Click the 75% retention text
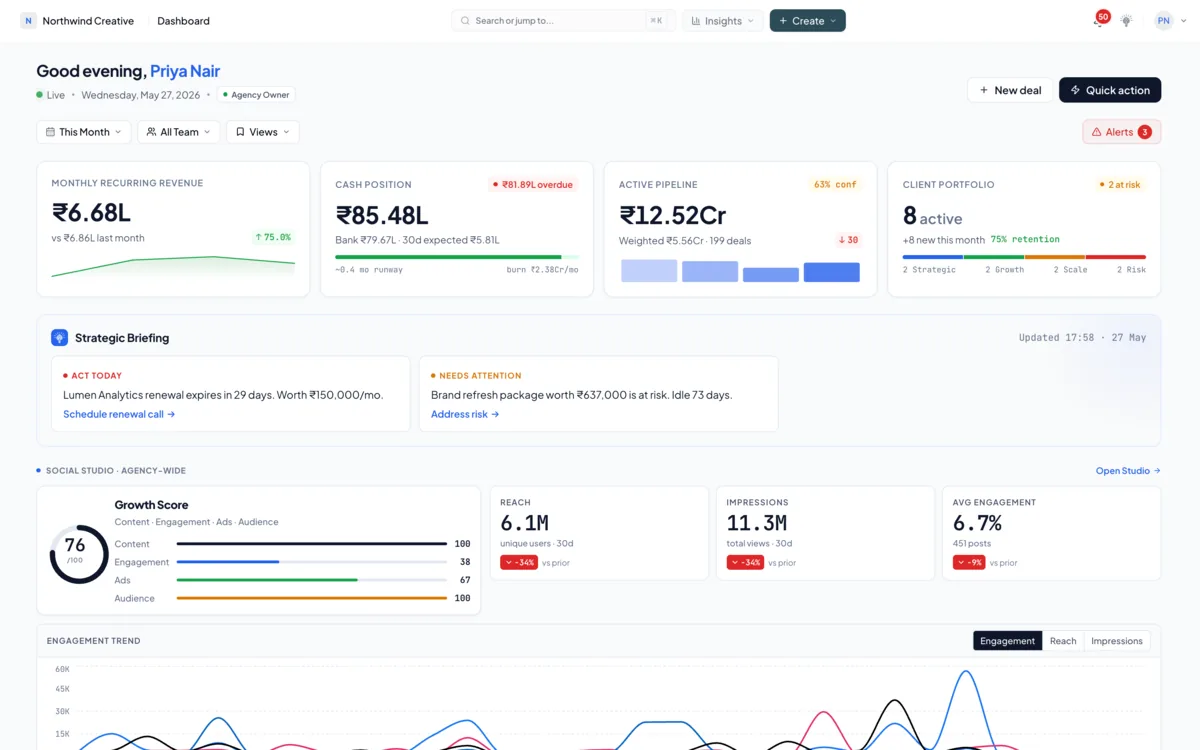Image resolution: width=1200 pixels, height=750 pixels. tap(1025, 240)
